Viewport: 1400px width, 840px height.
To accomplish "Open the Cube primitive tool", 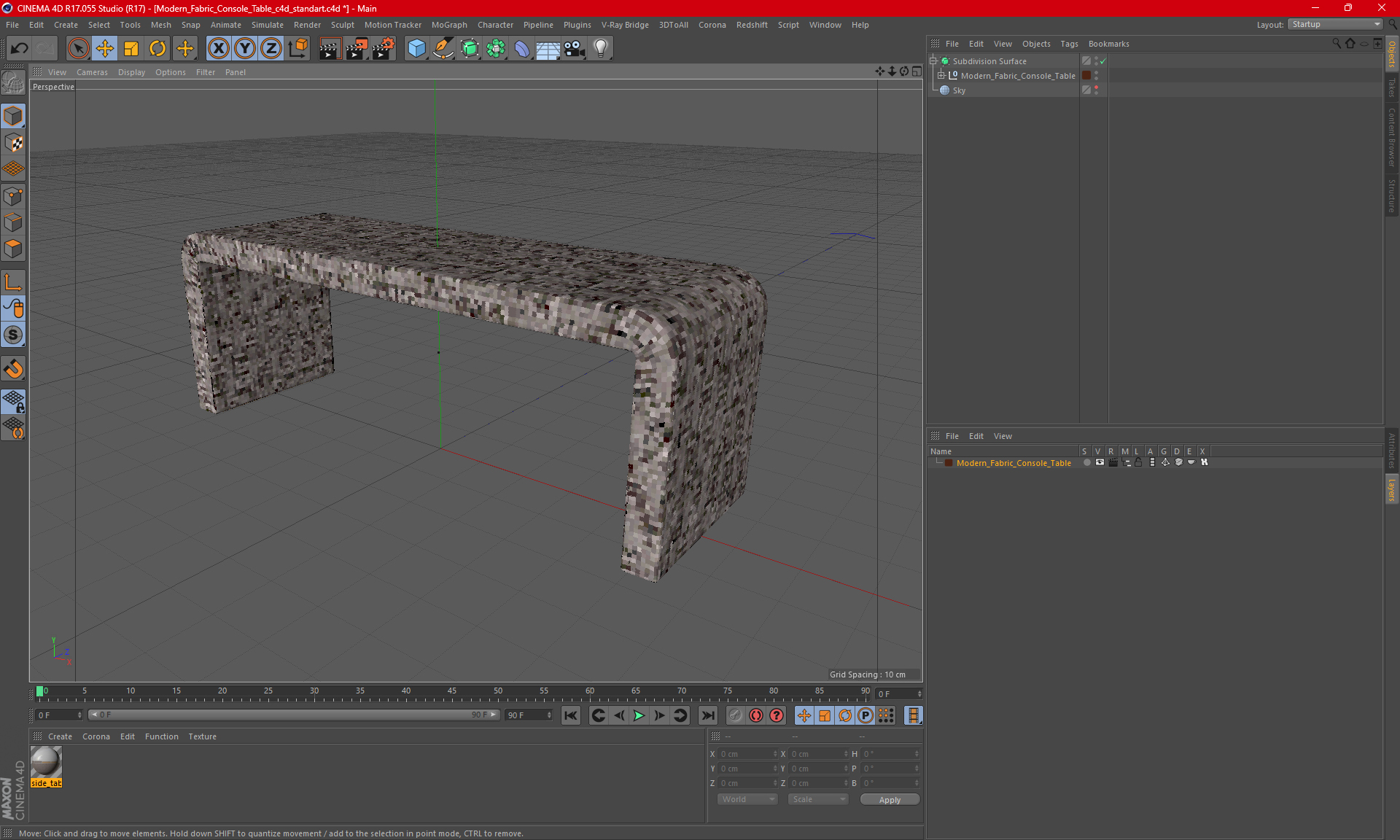I will pyautogui.click(x=416, y=49).
